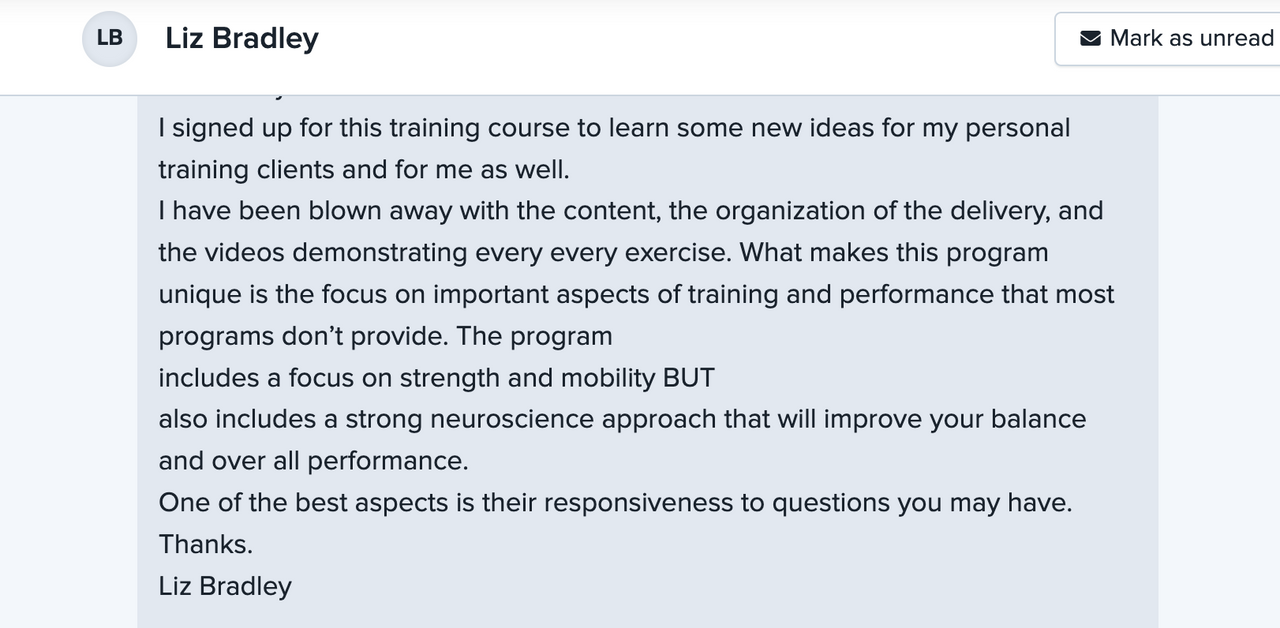Click the envelope icon in Mark as unread

[1090, 39]
